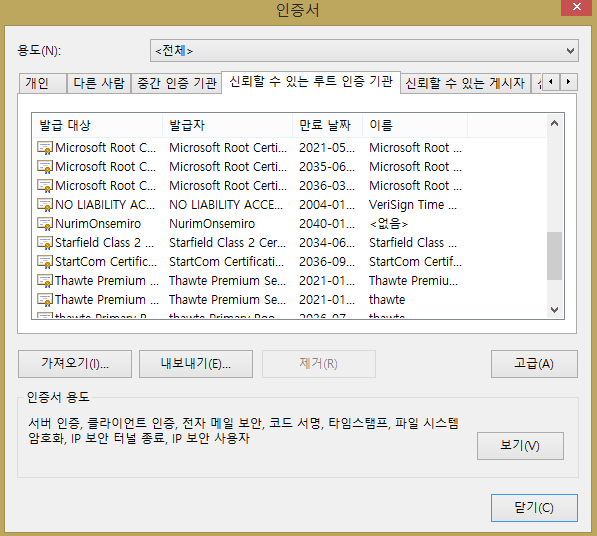Click the 2036-03... expiration date
The image size is (597, 536).
[x=327, y=186]
